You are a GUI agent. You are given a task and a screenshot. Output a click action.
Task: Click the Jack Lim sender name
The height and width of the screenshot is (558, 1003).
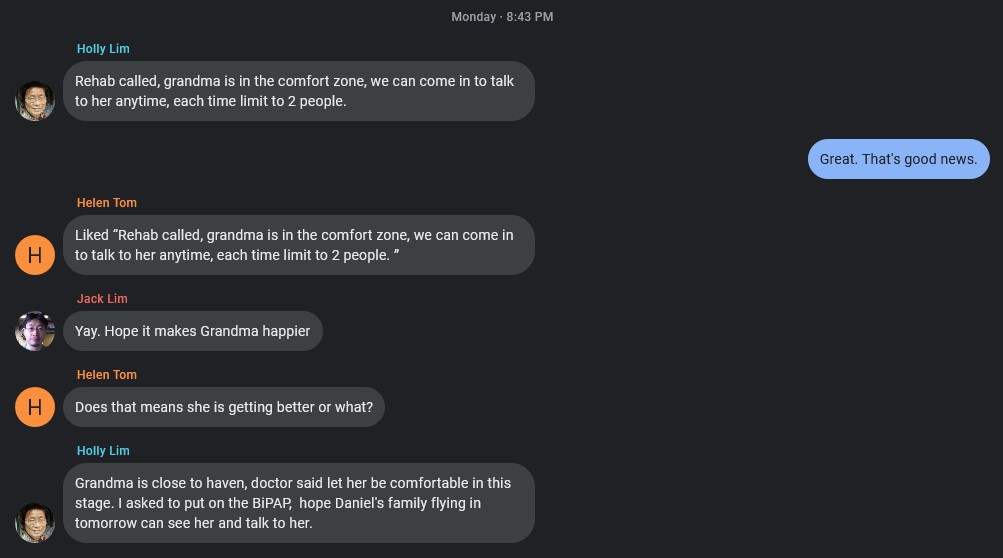102,299
